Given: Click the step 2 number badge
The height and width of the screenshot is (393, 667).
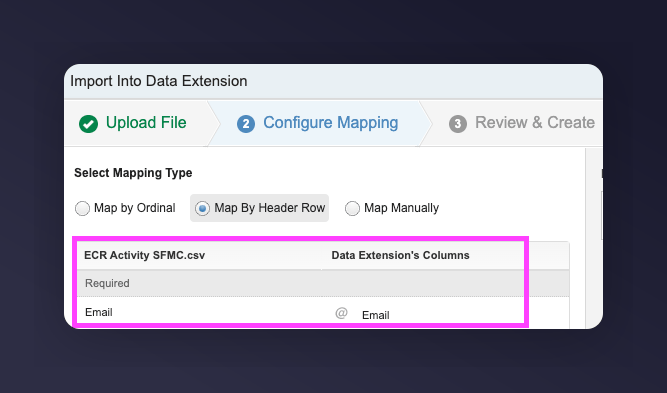Looking at the screenshot, I should pyautogui.click(x=246, y=124).
